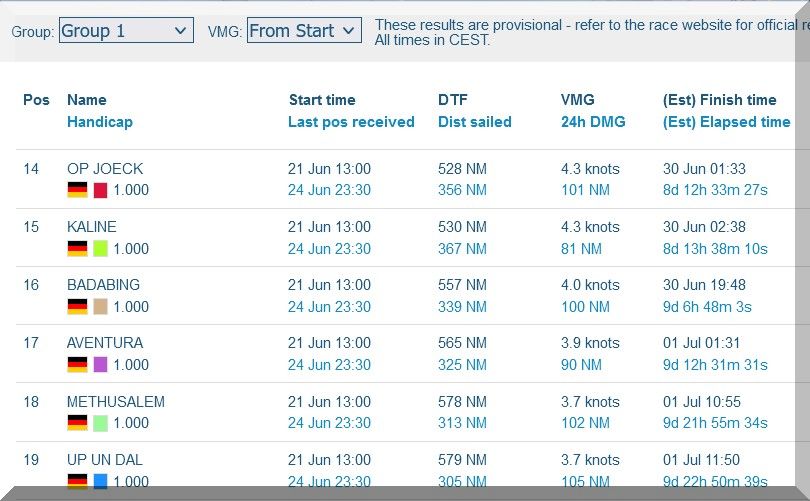
Task: Click the German flag icon for OP JOECK
Action: (77, 190)
